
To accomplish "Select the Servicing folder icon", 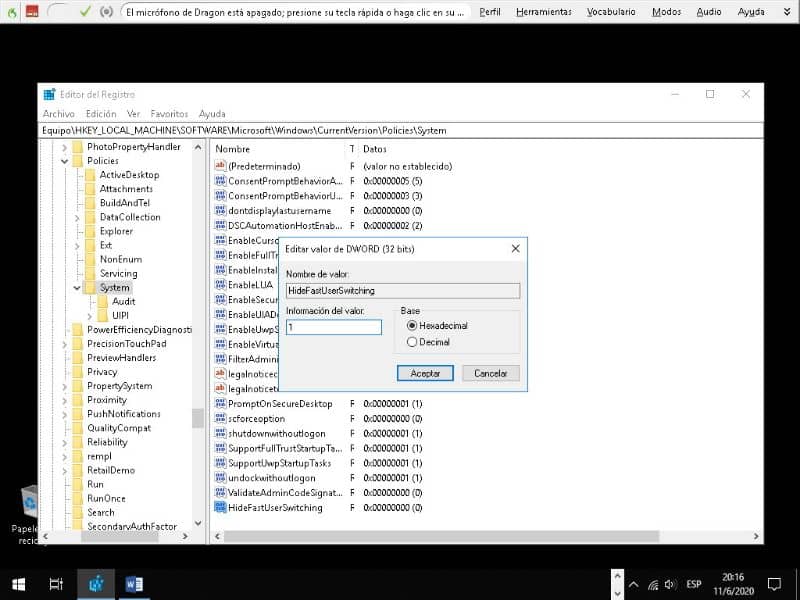I will [x=90, y=274].
